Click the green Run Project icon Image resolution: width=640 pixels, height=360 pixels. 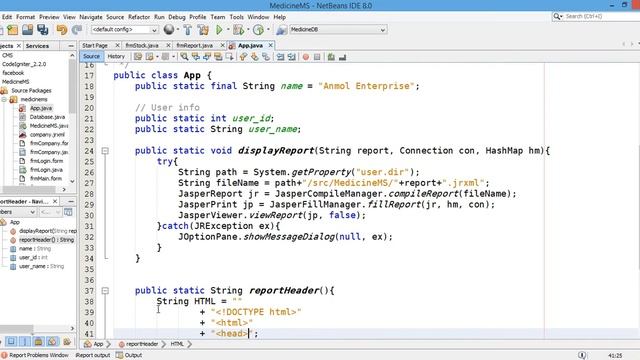click(219, 29)
